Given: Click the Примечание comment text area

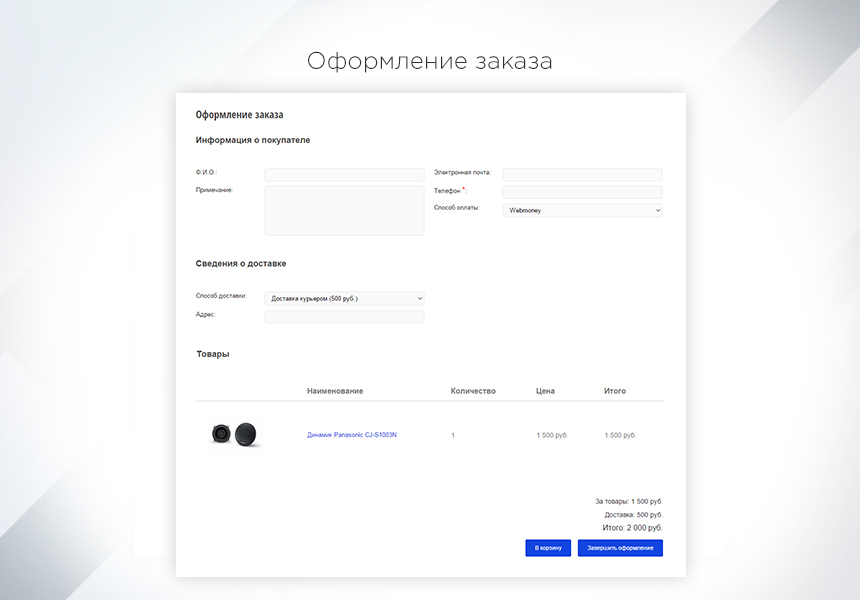Looking at the screenshot, I should [x=344, y=209].
